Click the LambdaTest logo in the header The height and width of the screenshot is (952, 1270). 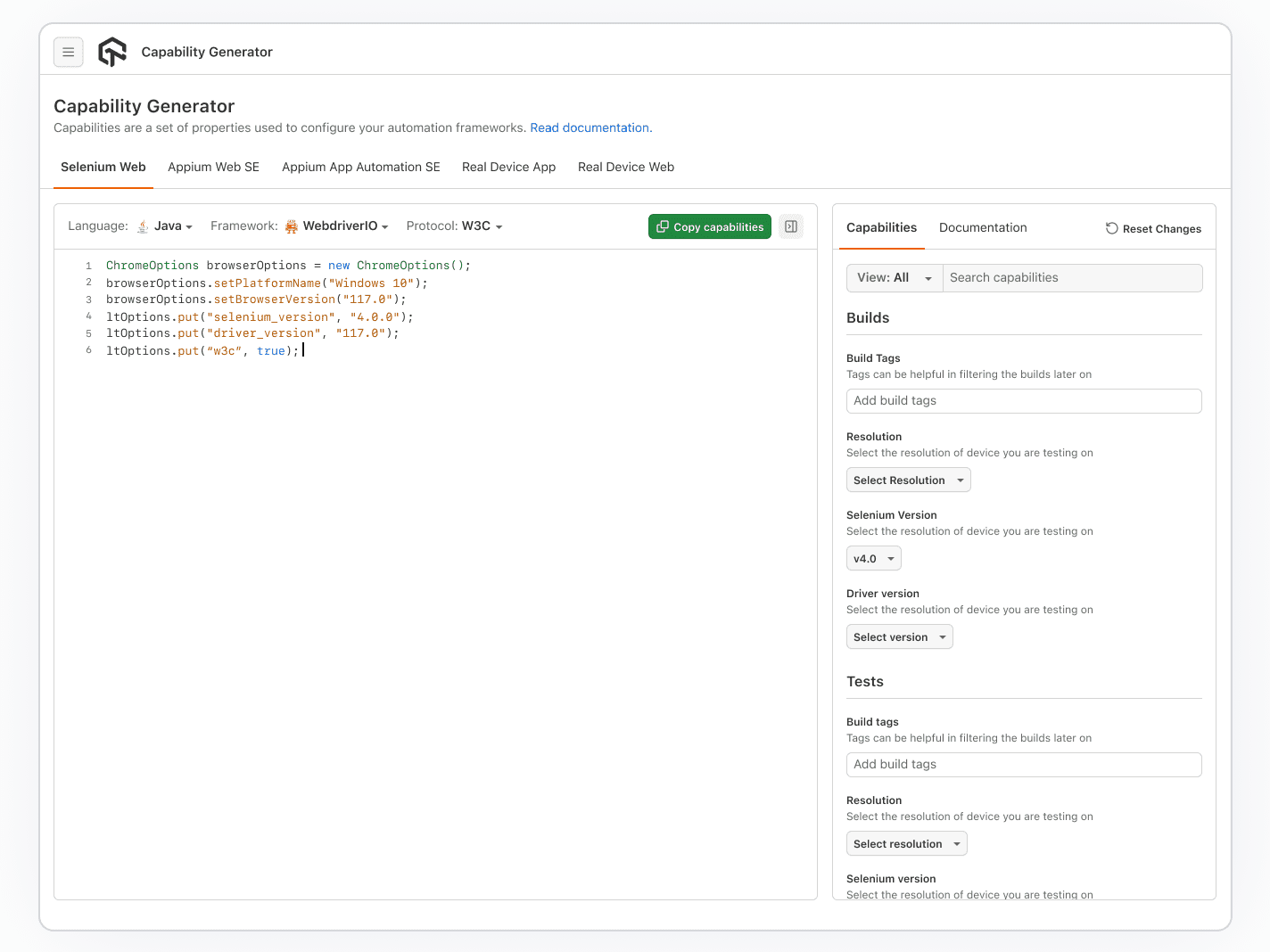(111, 52)
